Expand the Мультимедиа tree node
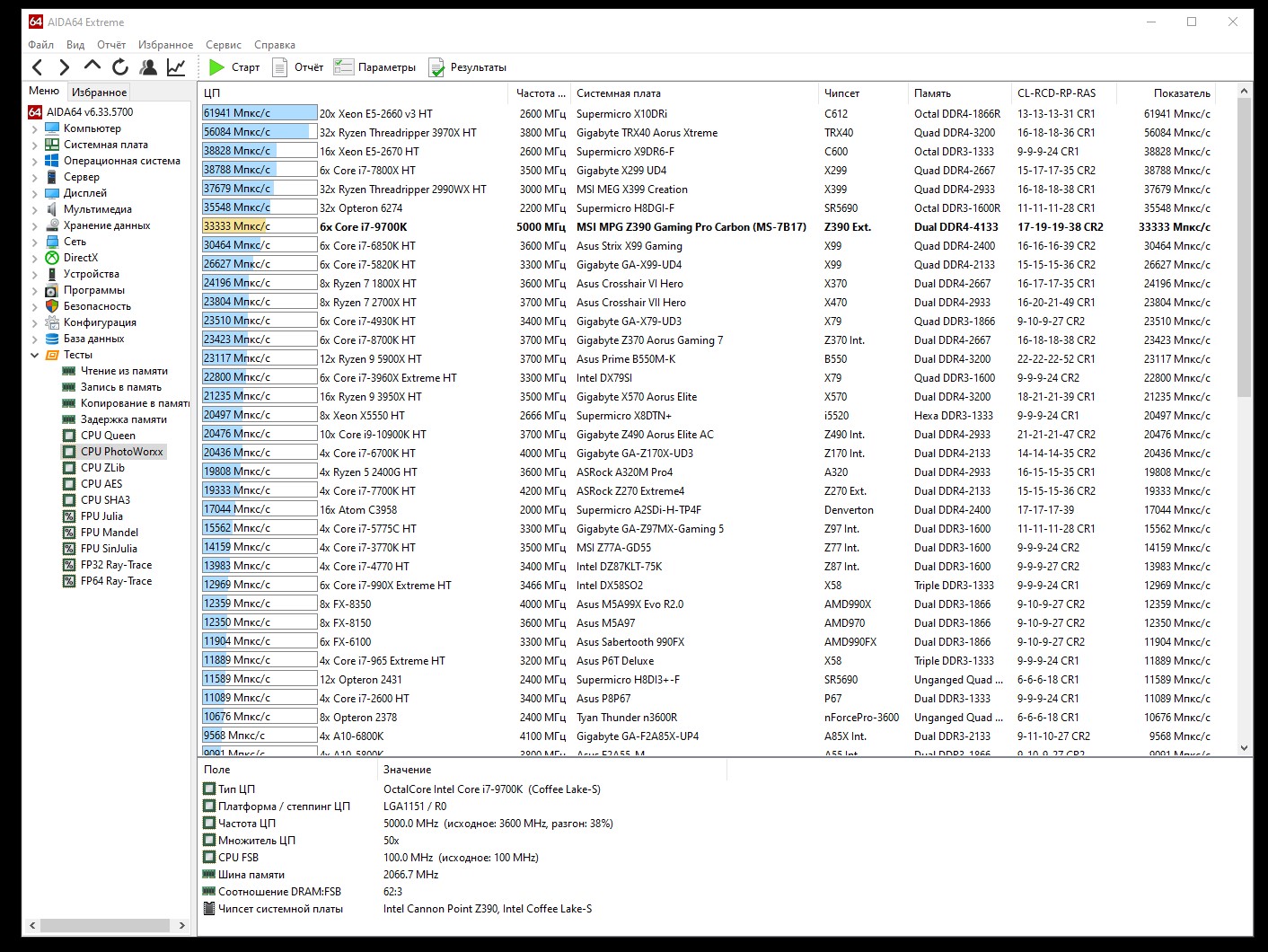Image resolution: width=1268 pixels, height=952 pixels. click(x=35, y=209)
